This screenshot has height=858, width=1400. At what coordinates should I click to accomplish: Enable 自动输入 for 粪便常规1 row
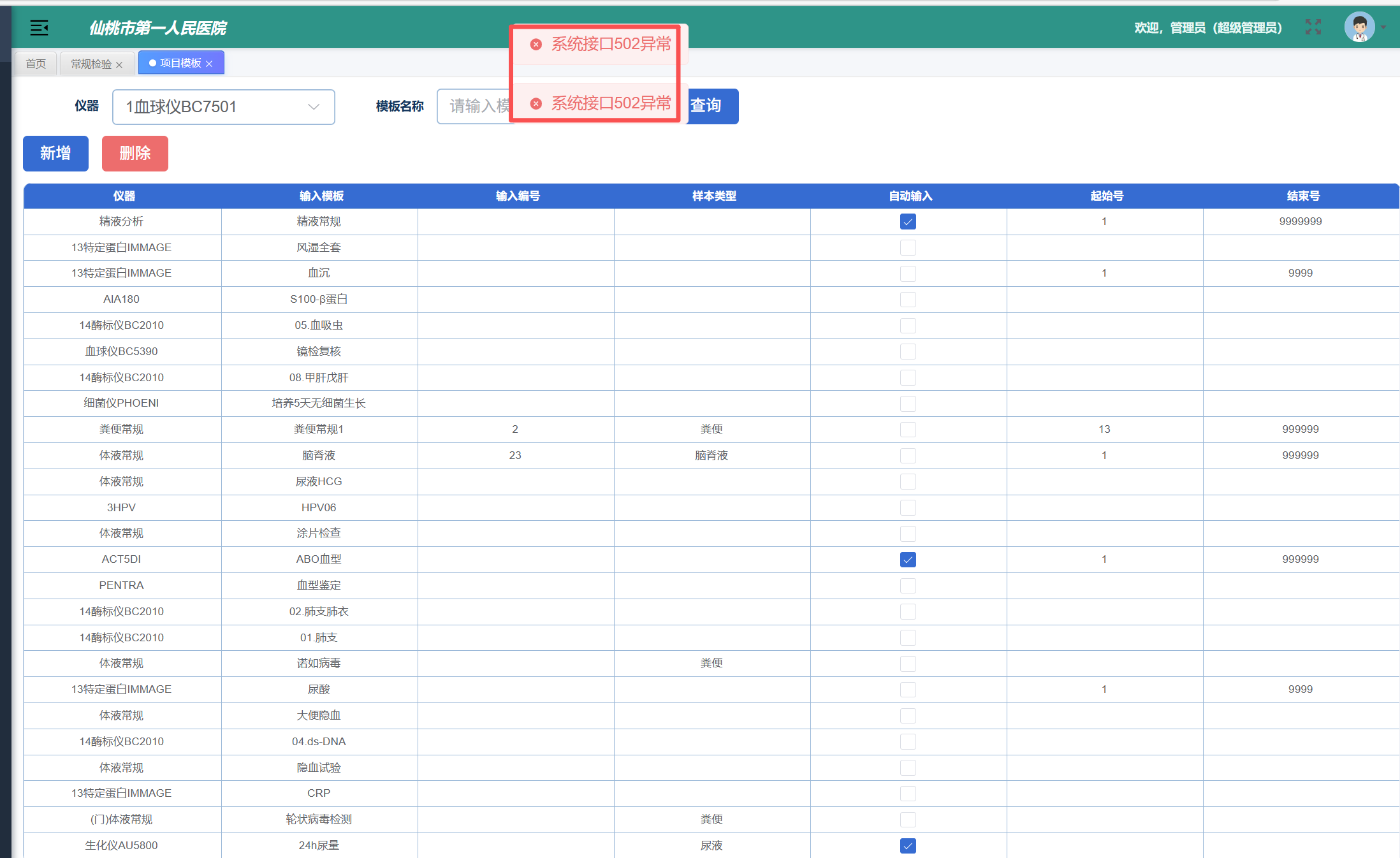click(x=908, y=430)
